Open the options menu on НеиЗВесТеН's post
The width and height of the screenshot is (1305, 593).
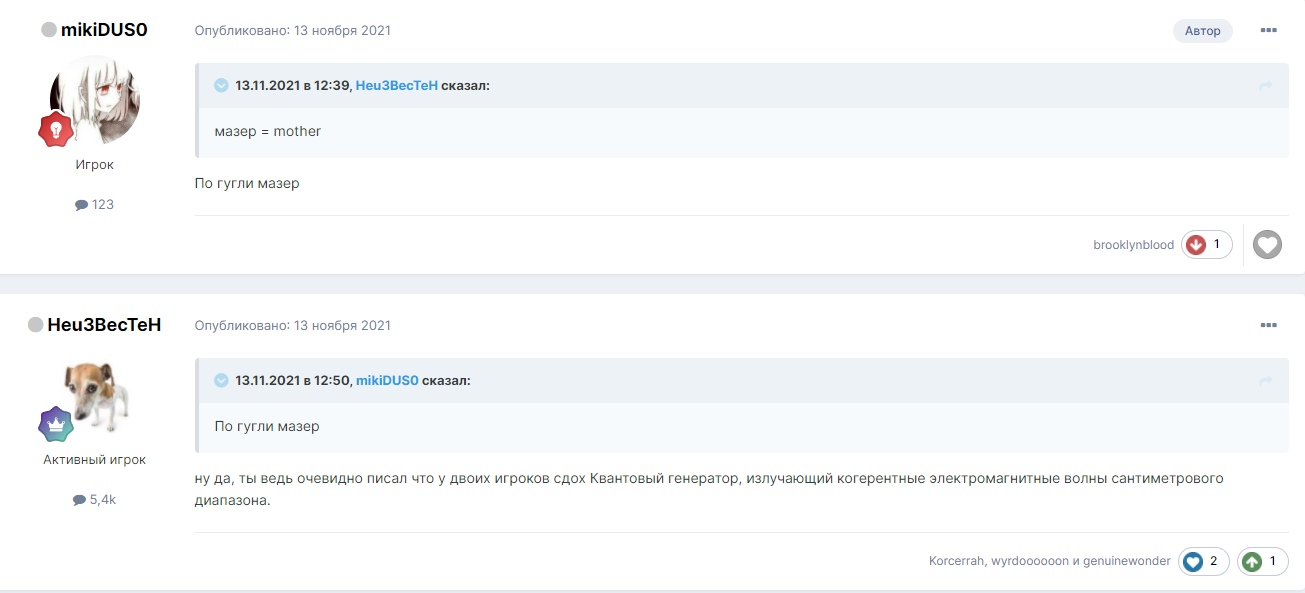(x=1268, y=326)
